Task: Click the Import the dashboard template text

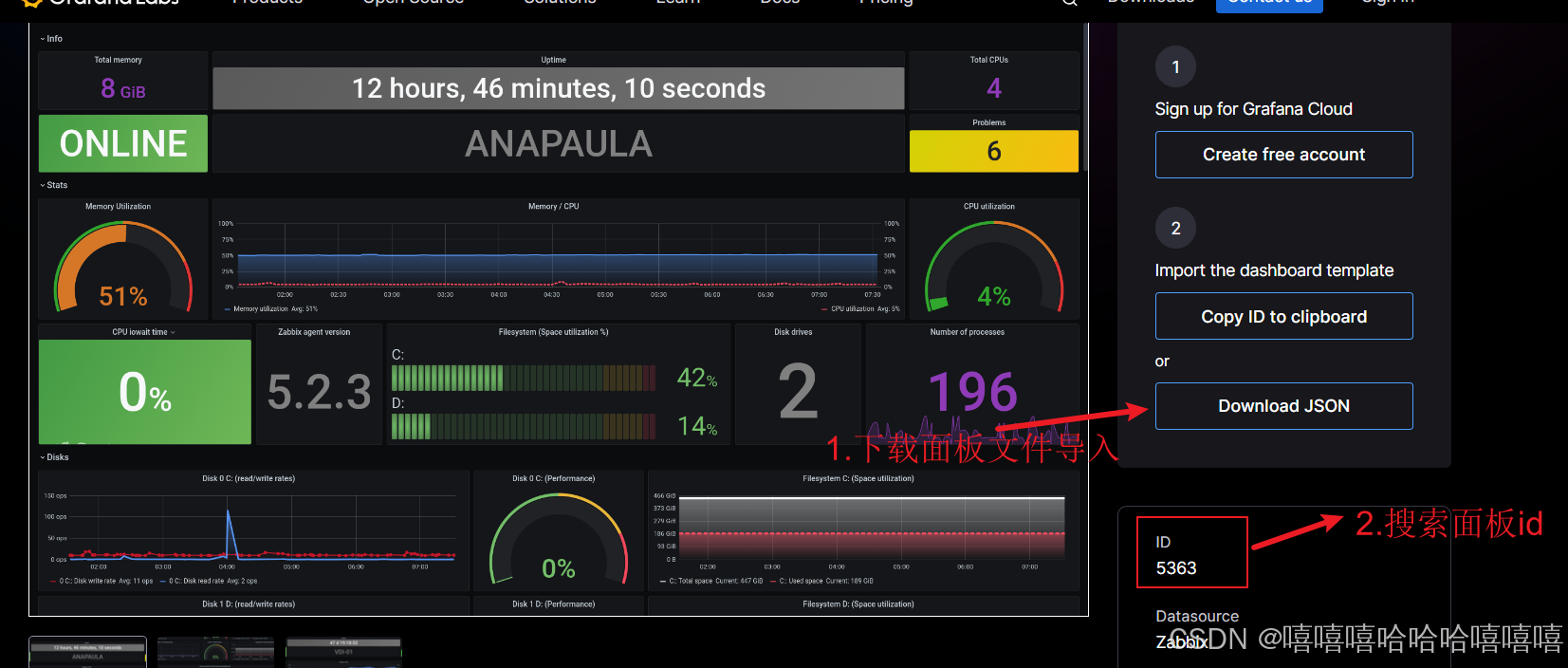Action: (1274, 270)
